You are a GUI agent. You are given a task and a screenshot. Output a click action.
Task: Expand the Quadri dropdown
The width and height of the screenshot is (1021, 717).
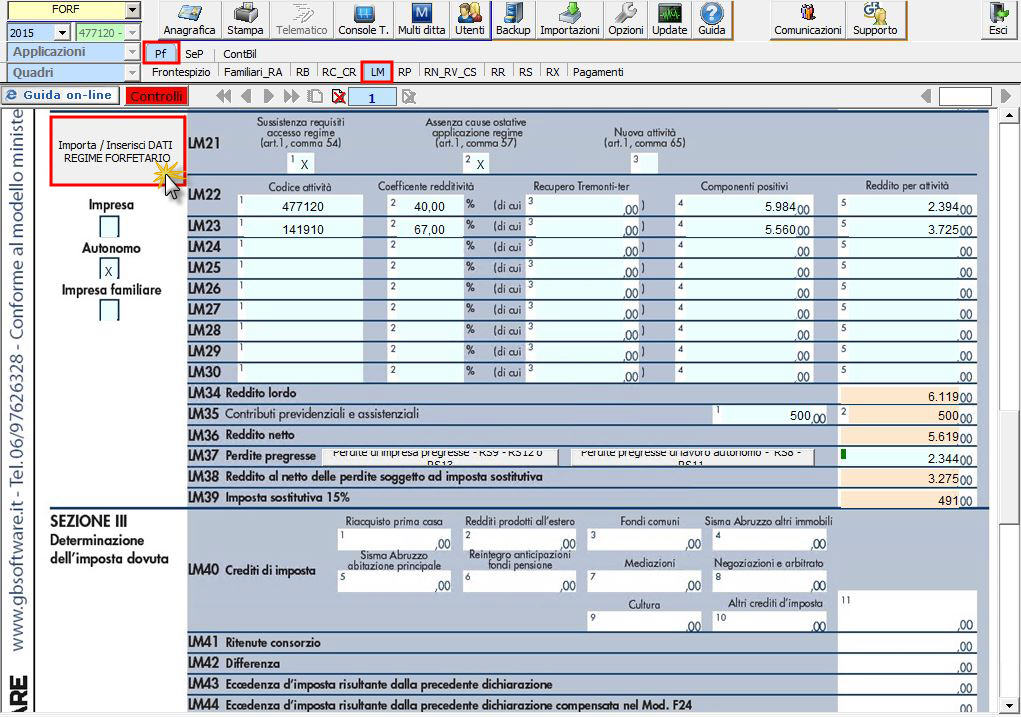133,72
